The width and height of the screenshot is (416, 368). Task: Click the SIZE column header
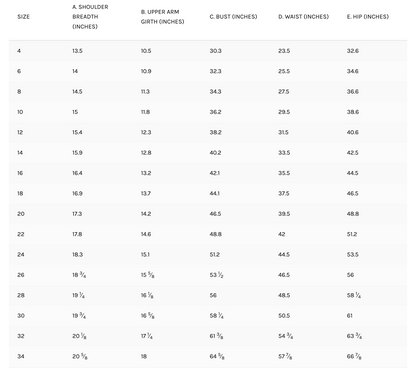coord(23,17)
